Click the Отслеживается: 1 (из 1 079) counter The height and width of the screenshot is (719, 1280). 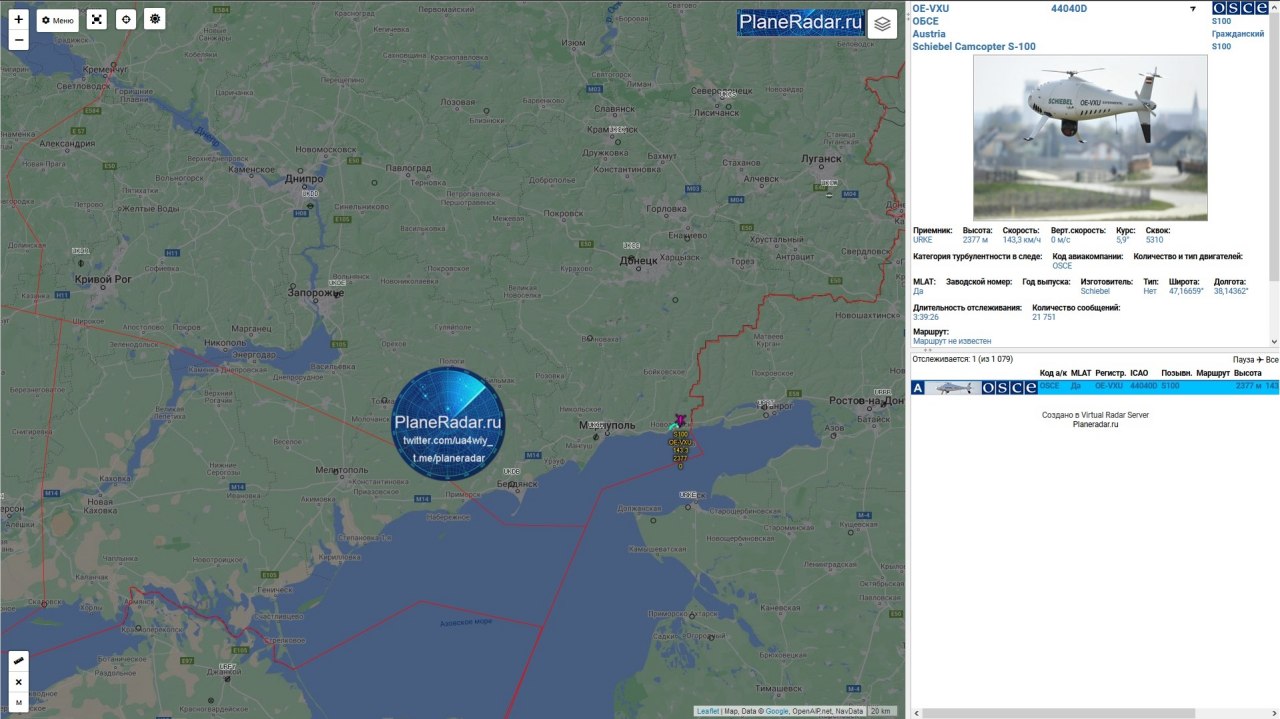click(x=962, y=359)
